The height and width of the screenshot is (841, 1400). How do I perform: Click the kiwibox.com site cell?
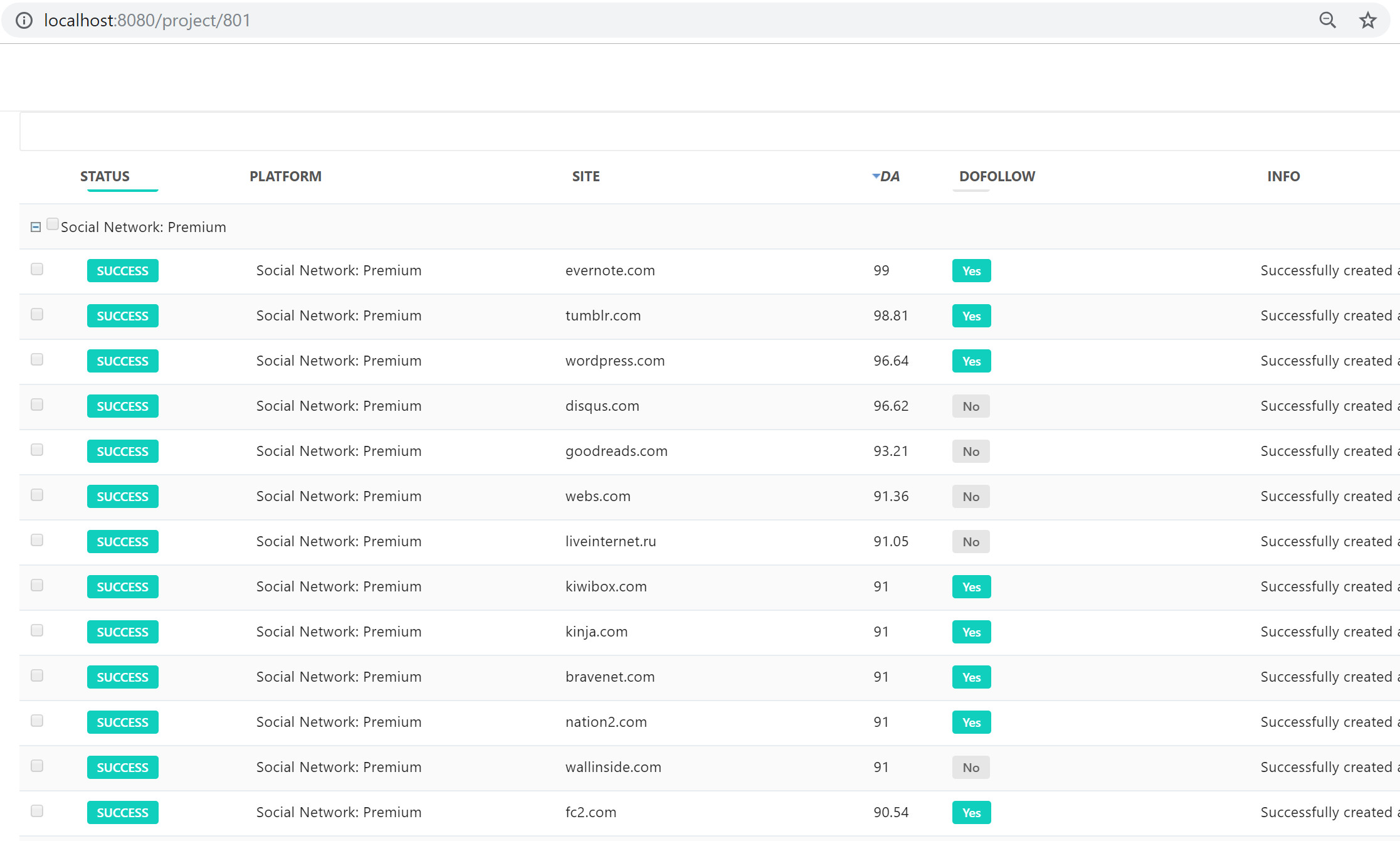pyautogui.click(x=606, y=587)
